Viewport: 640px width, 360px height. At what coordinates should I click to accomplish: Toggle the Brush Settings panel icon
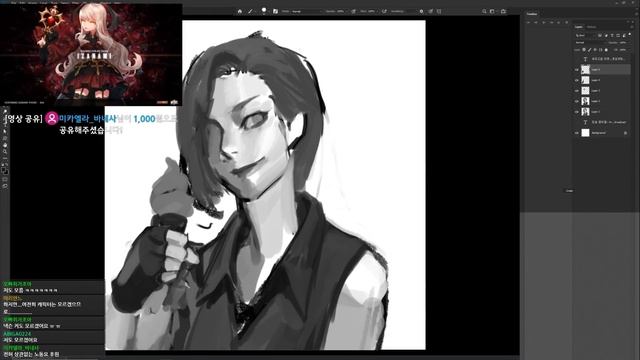tap(275, 11)
